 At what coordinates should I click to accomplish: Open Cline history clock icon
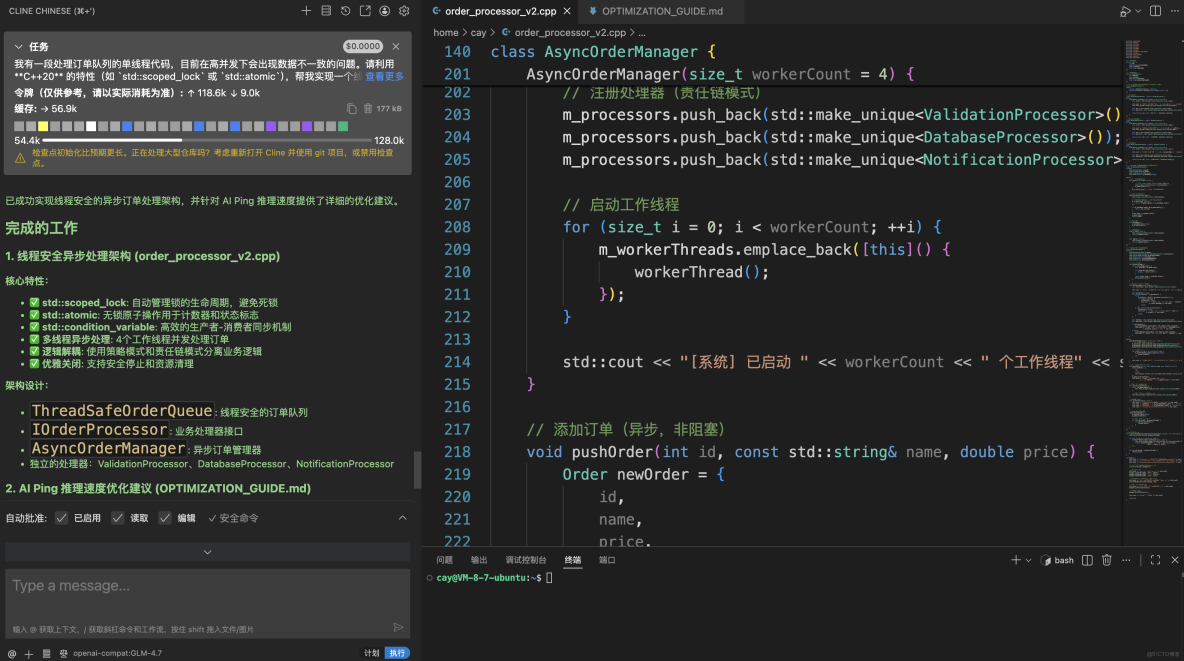coord(345,11)
